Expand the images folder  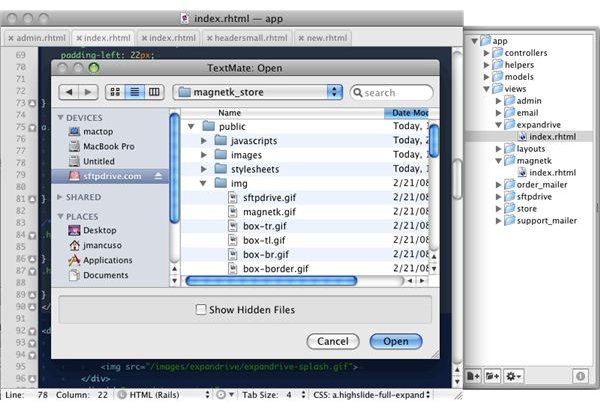pos(204,155)
